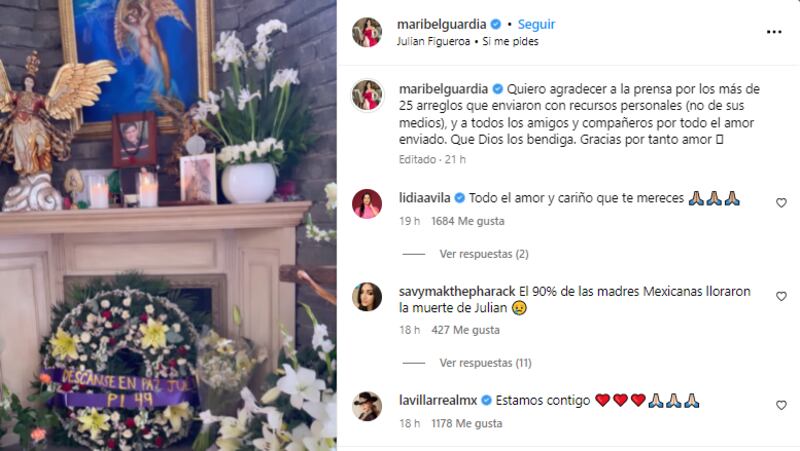Screen dimensions: 800x451
Task: Click the post video of the floral altar
Action: click(x=168, y=226)
